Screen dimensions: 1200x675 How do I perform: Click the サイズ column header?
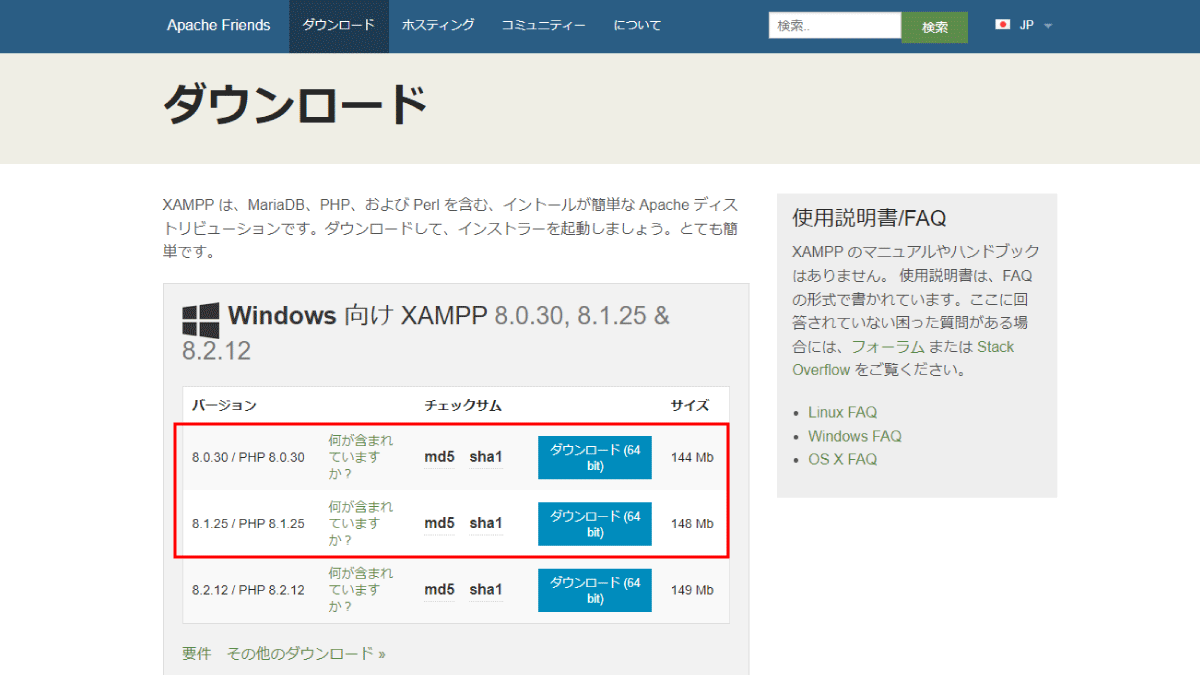tap(690, 405)
